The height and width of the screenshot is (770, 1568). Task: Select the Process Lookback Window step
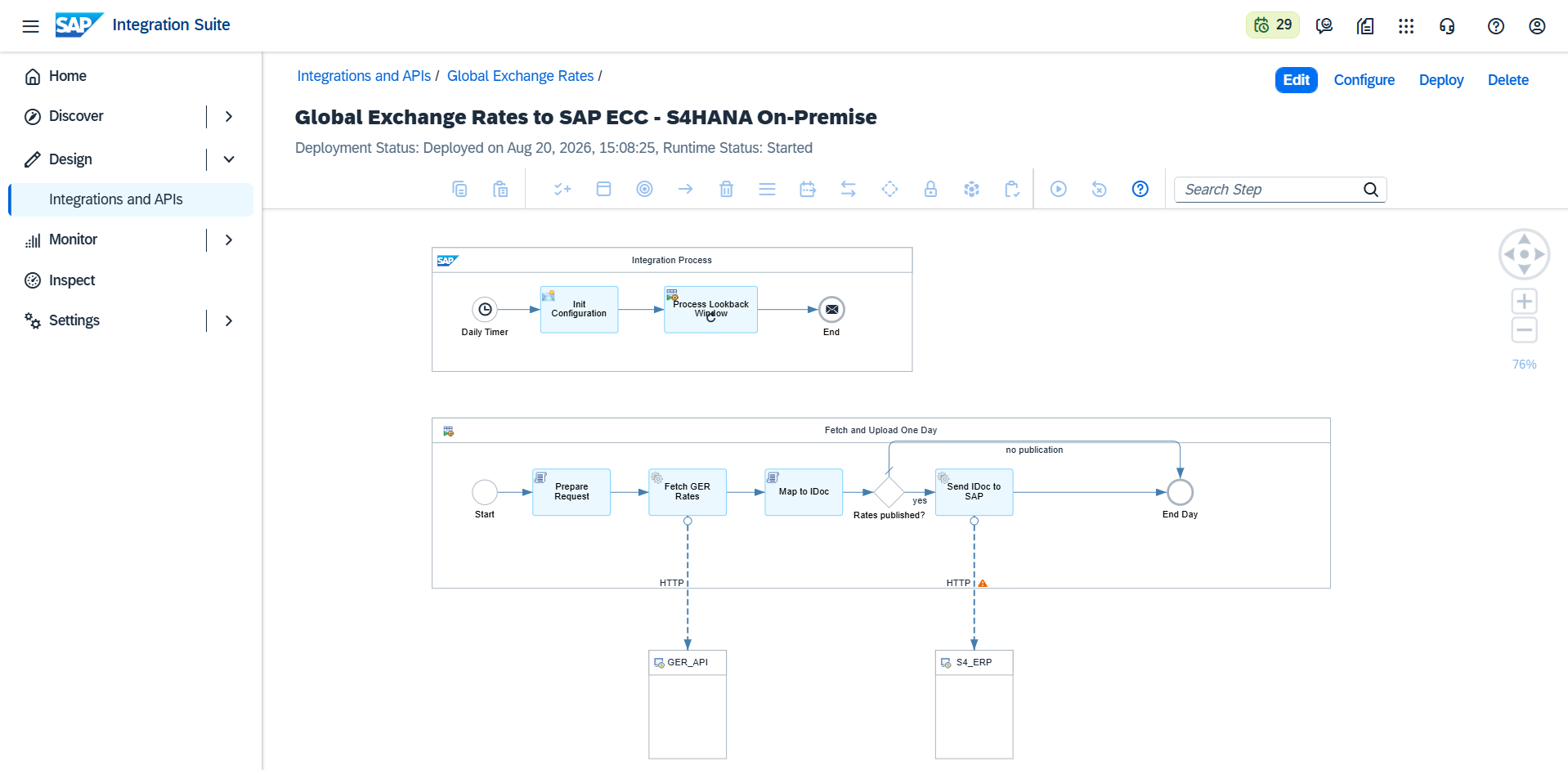coord(710,309)
